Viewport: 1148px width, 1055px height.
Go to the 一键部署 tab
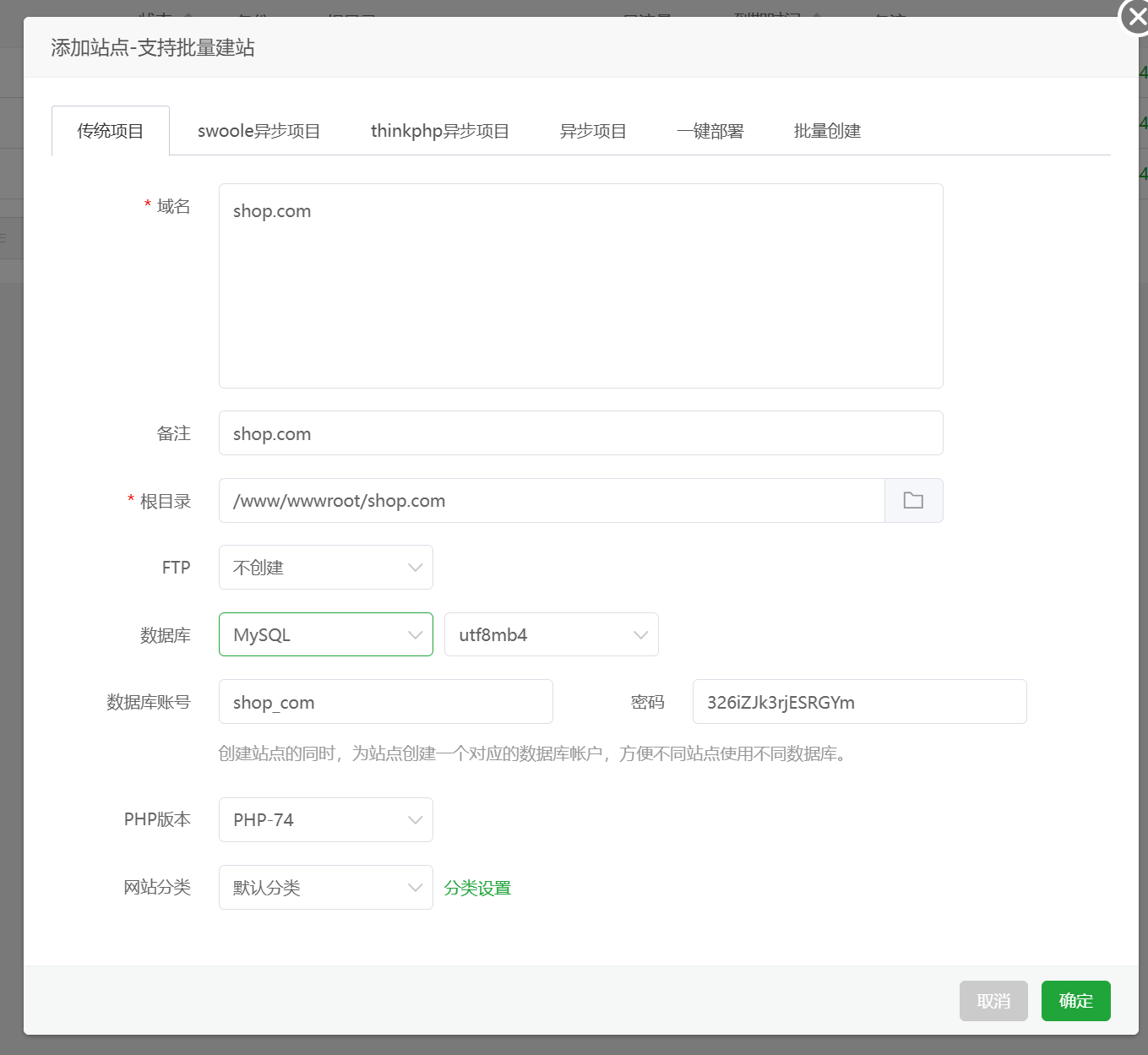pos(710,131)
